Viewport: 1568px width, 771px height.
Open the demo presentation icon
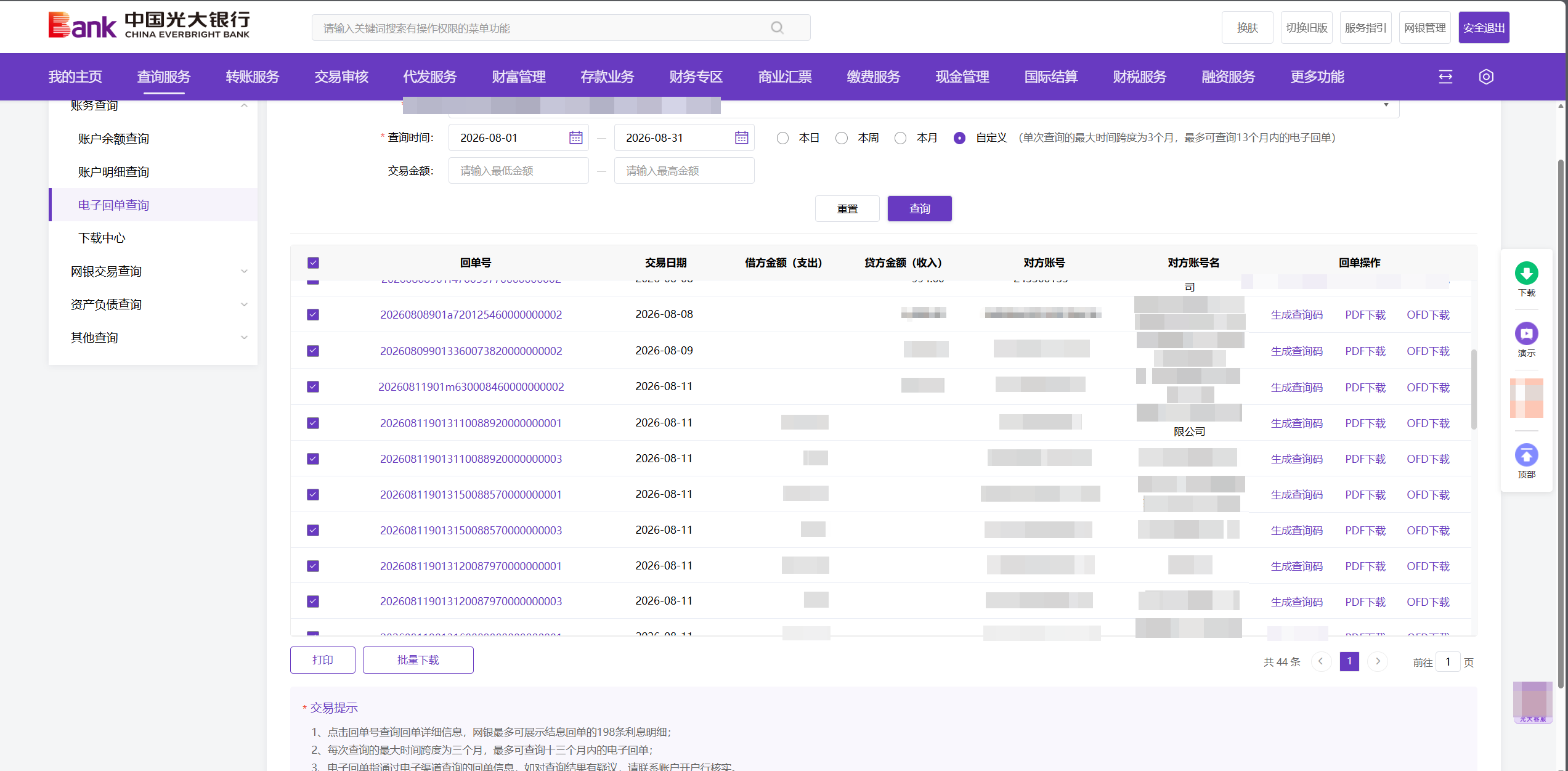tap(1526, 333)
